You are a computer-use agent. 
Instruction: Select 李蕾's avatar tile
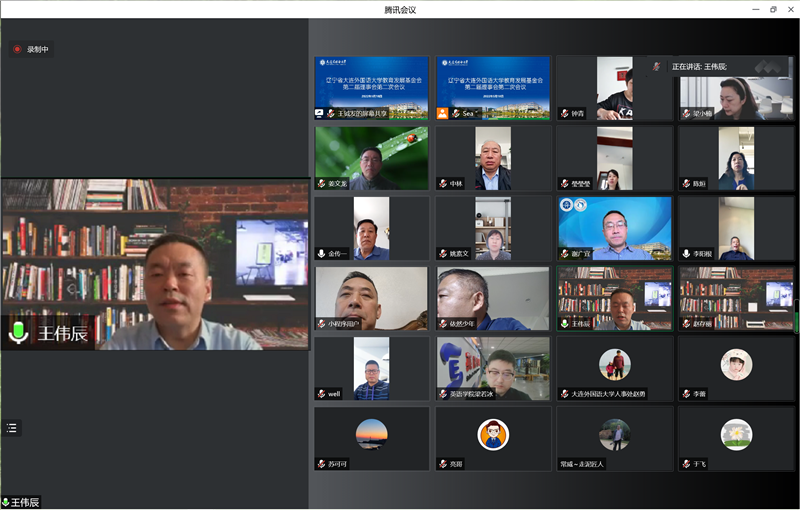coord(736,368)
